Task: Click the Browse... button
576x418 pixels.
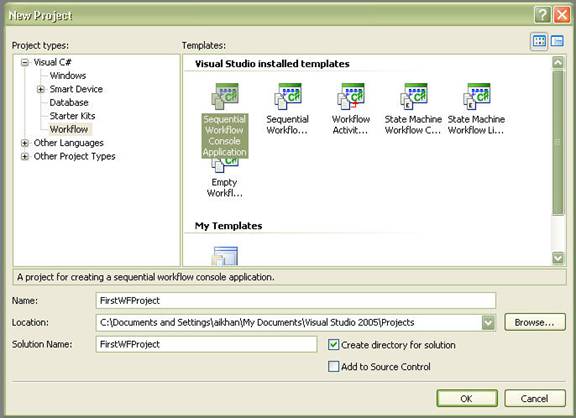Action: [x=535, y=322]
